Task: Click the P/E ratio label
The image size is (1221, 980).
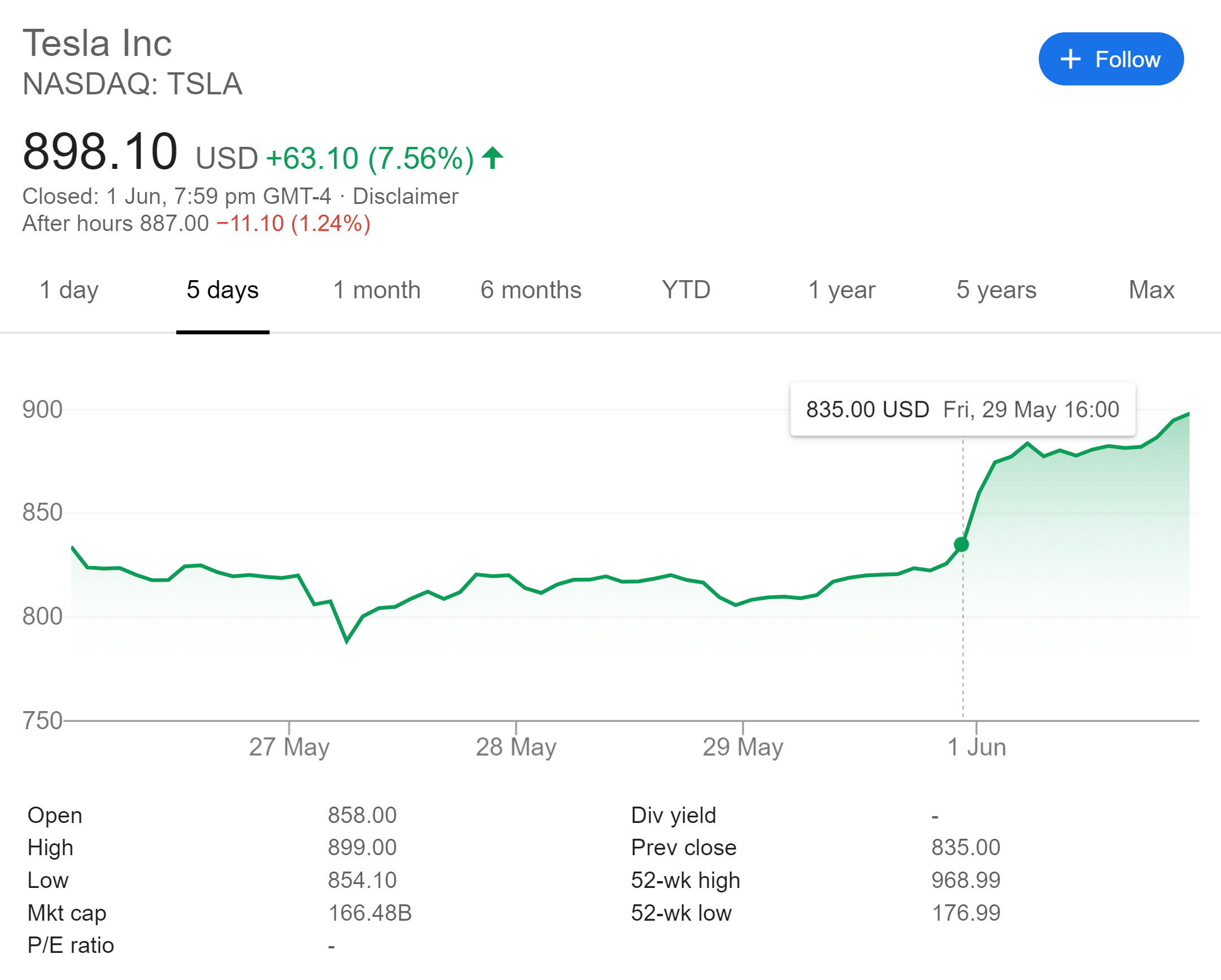Action: [x=71, y=946]
